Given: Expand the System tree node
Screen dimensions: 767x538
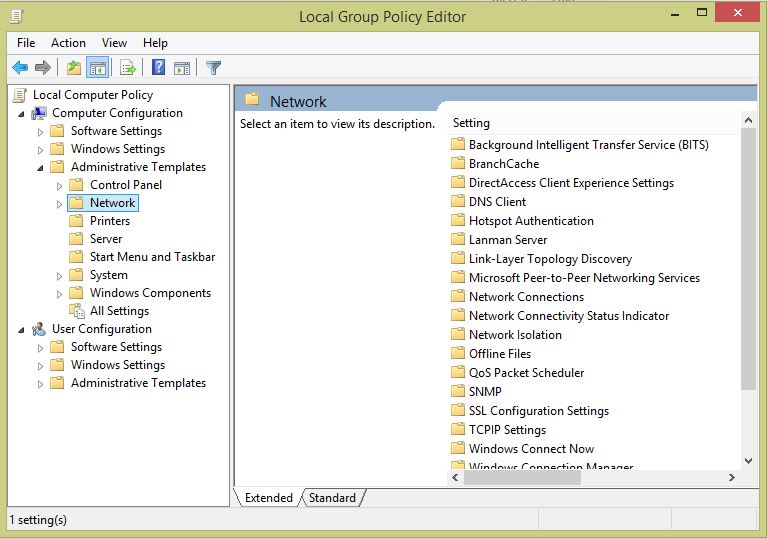Looking at the screenshot, I should [59, 276].
